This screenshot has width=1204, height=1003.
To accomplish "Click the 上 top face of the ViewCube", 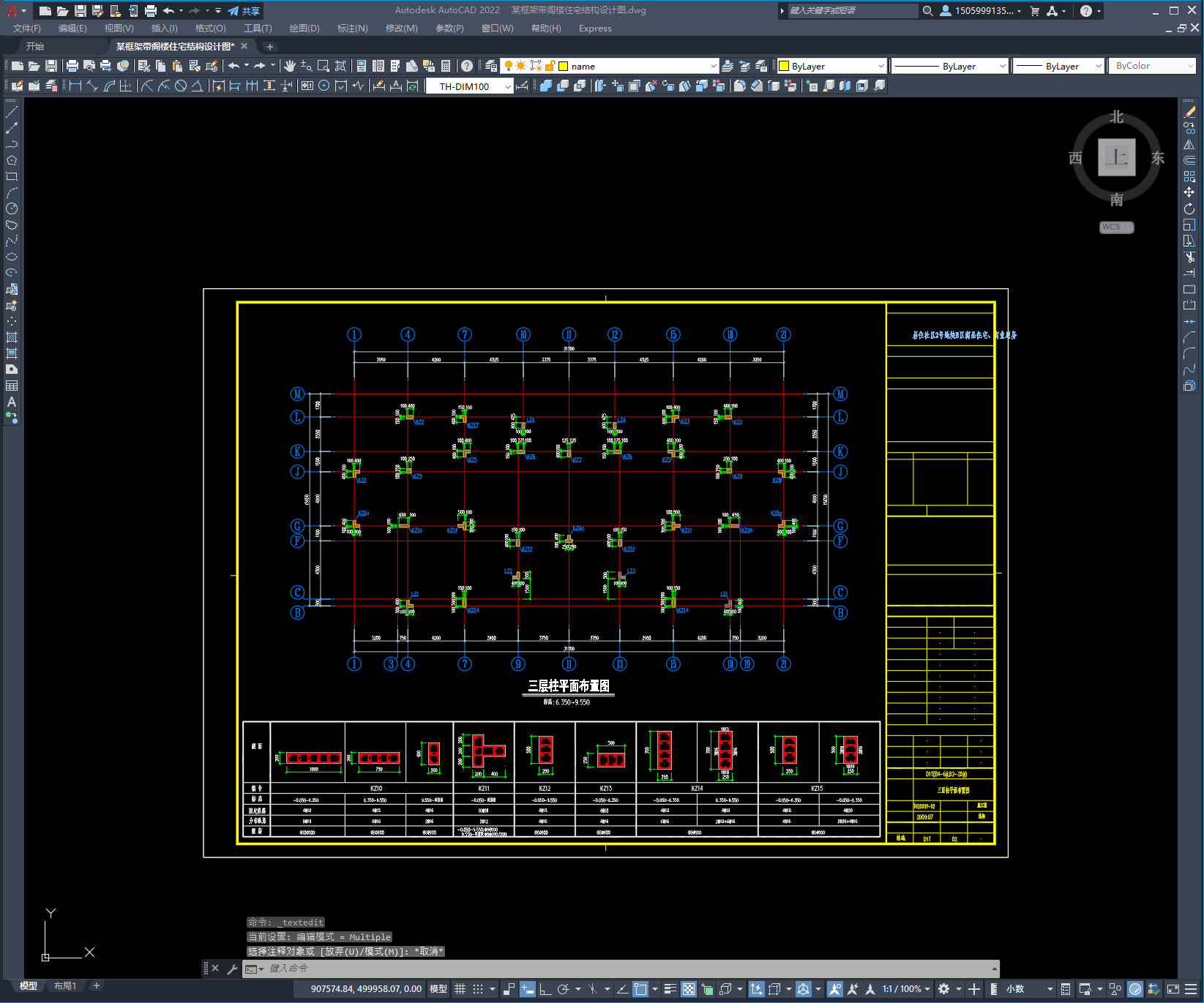I will (x=1117, y=157).
